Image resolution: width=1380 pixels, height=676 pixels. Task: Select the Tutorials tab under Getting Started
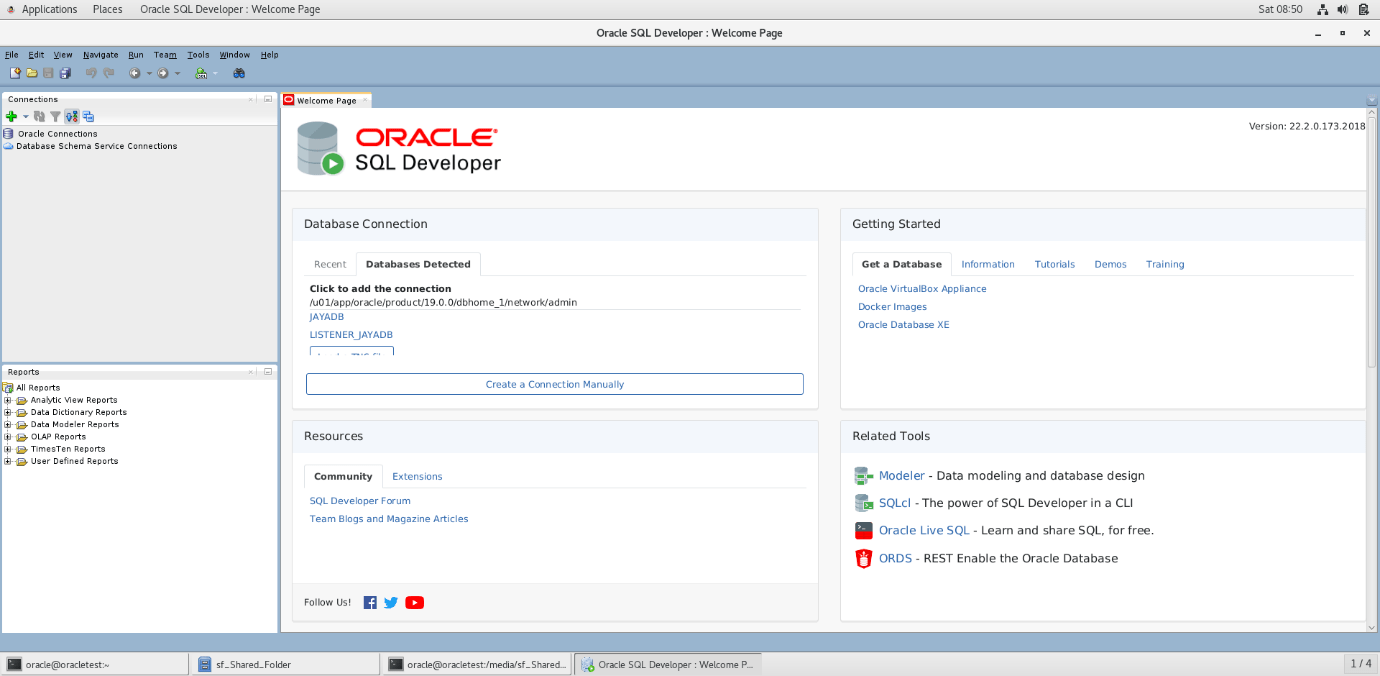pos(1054,264)
